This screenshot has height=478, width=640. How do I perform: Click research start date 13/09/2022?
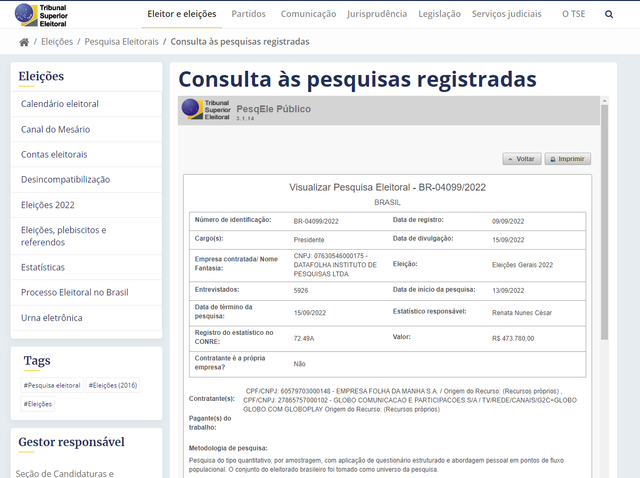click(x=508, y=290)
